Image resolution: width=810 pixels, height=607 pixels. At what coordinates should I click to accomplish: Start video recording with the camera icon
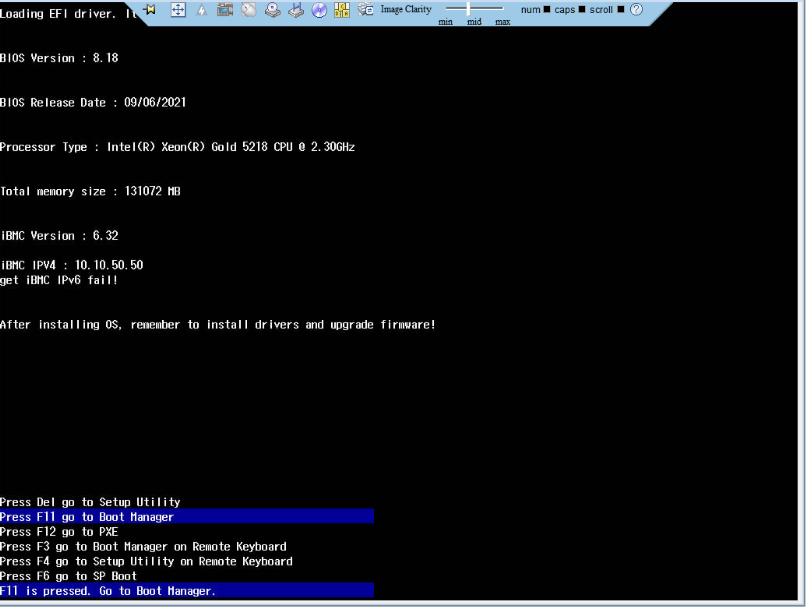click(x=225, y=10)
